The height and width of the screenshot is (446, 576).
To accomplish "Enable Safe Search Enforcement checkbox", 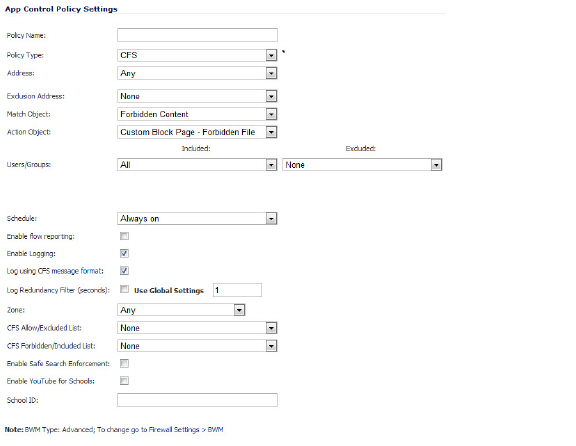I will (125, 364).
